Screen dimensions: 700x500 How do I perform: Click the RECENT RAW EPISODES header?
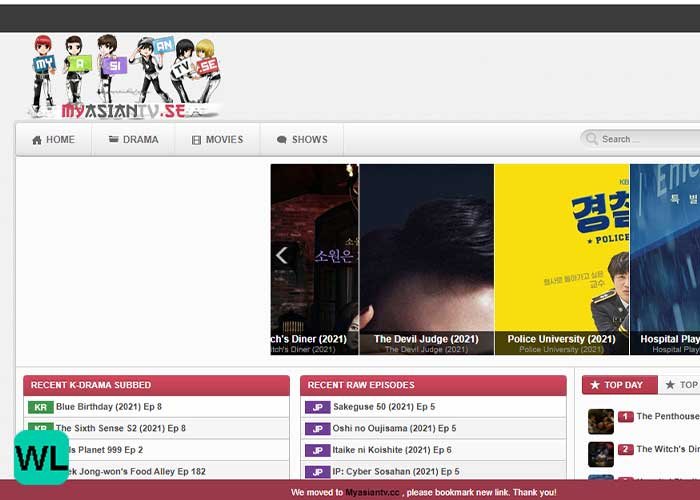pos(433,385)
